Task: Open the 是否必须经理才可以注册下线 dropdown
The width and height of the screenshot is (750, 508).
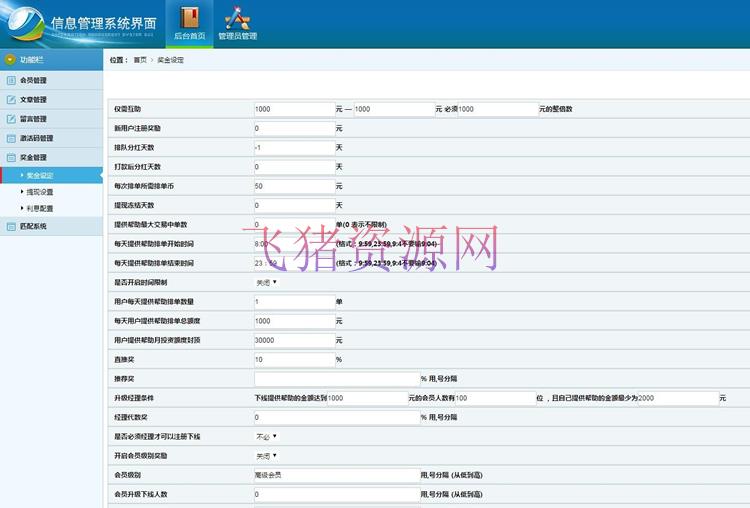Action: coord(266,436)
